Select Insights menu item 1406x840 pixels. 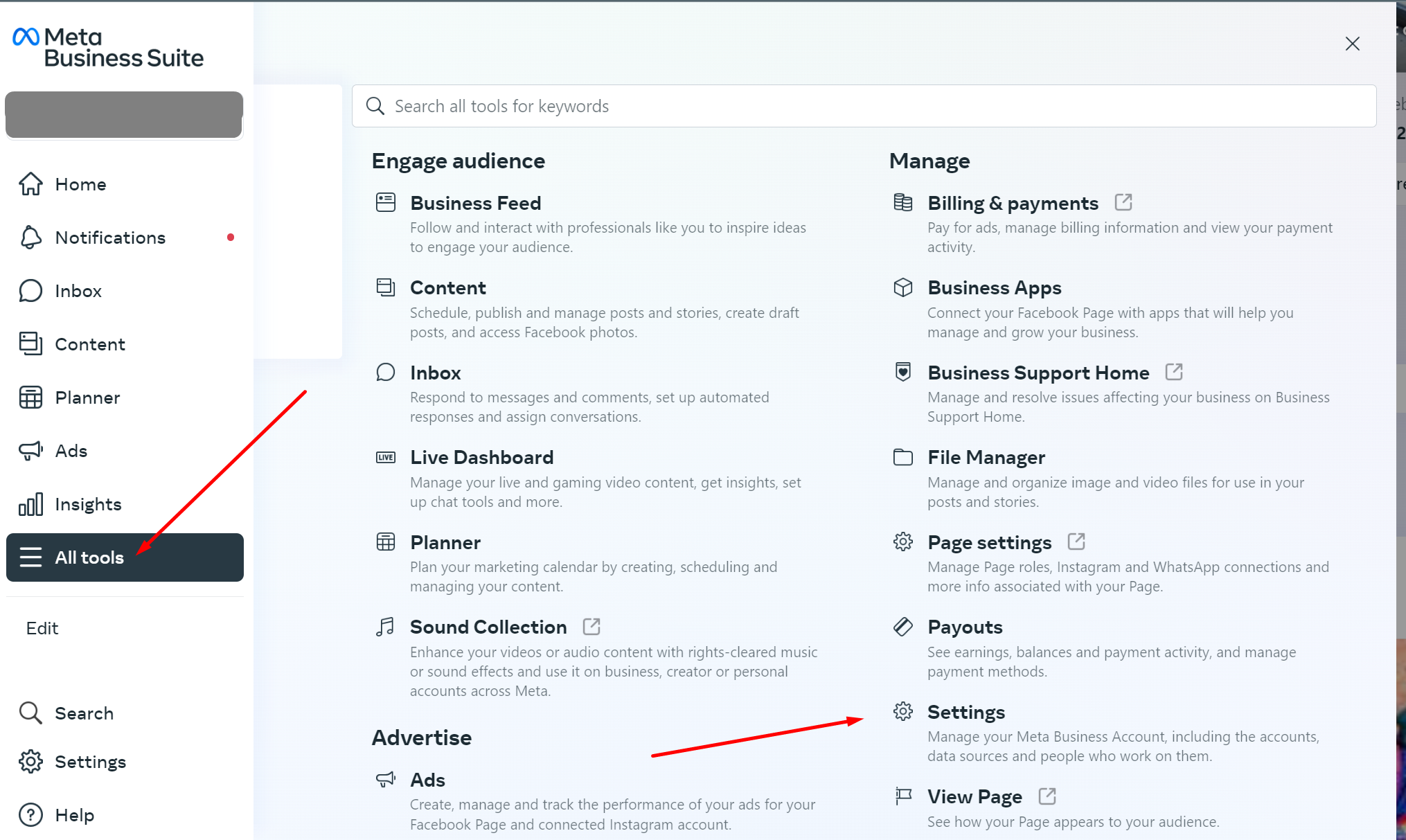point(125,504)
